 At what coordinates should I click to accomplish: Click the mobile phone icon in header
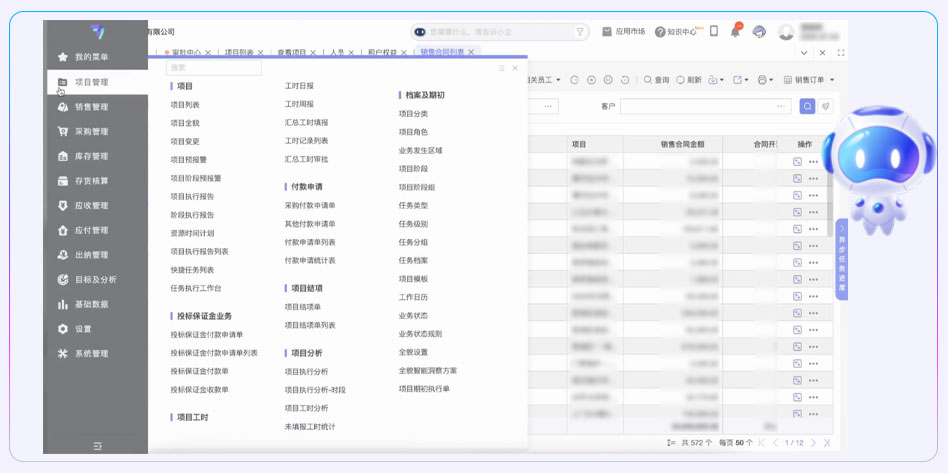coord(714,32)
